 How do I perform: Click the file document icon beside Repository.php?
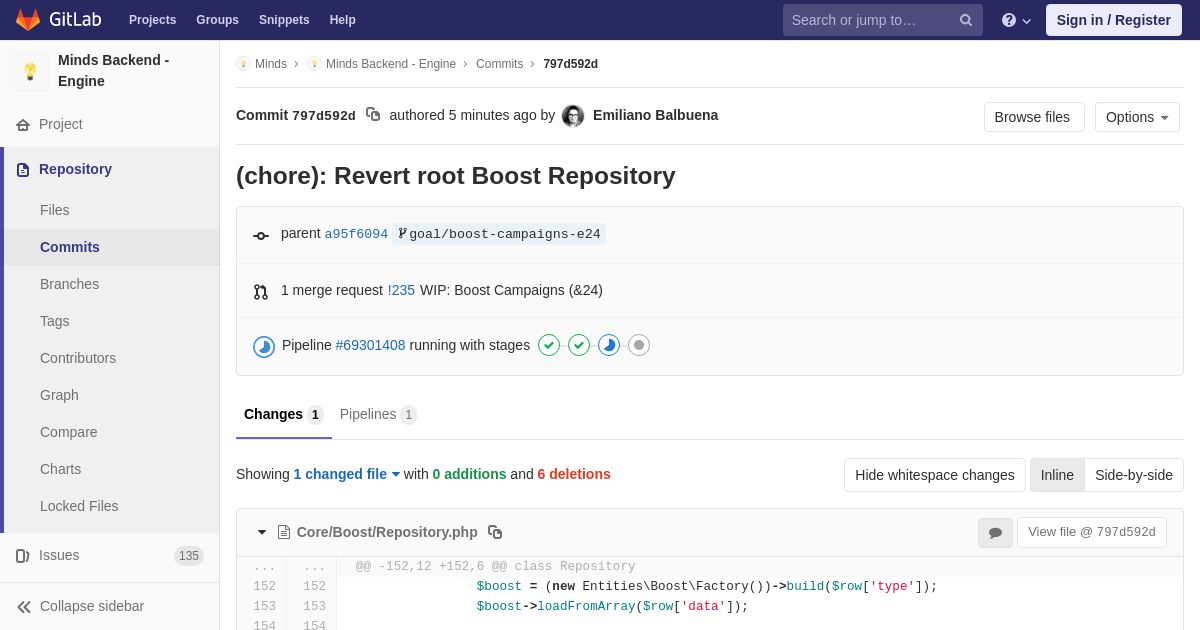click(284, 532)
